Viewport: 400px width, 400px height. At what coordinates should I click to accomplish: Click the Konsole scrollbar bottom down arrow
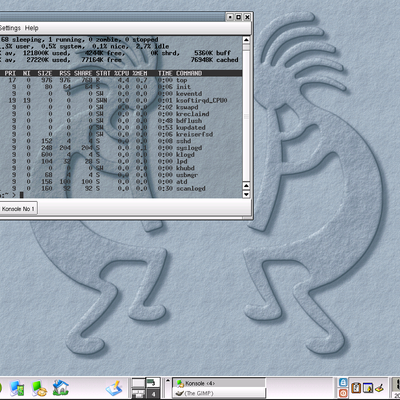click(x=246, y=194)
